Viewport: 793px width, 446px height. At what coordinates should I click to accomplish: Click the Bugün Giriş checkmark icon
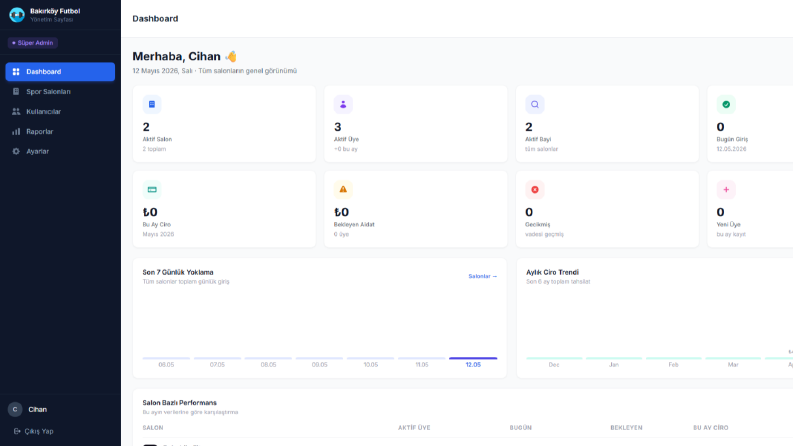pos(726,104)
